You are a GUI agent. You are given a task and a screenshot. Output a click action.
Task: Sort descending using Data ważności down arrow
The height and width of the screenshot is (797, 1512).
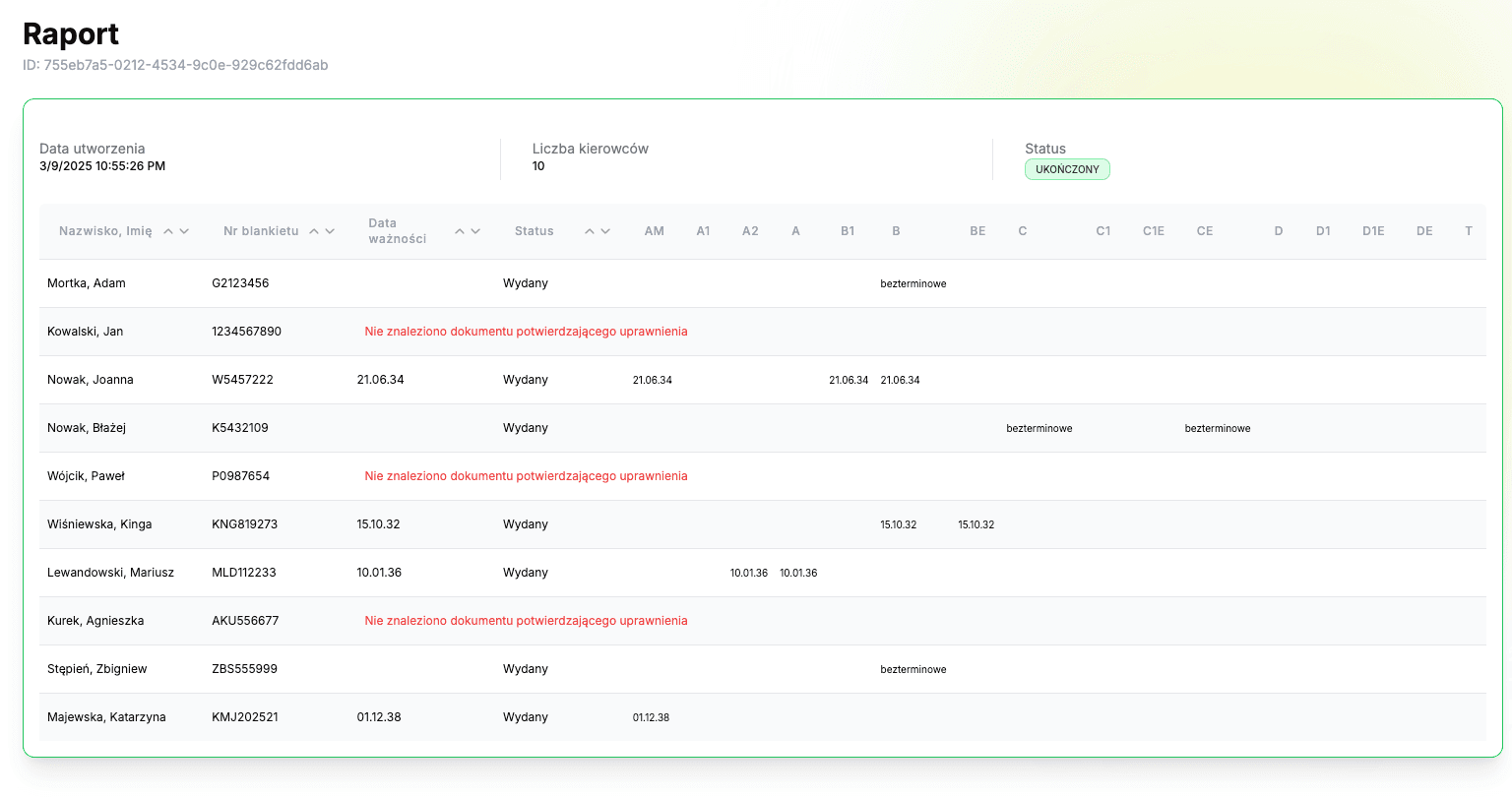(475, 231)
